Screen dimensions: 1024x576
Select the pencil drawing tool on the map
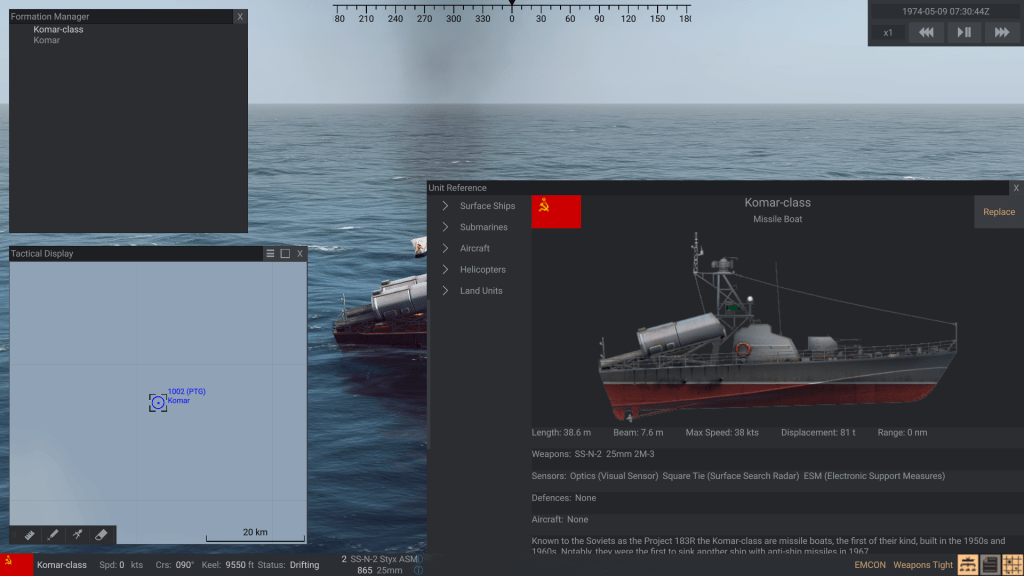pyautogui.click(x=53, y=535)
